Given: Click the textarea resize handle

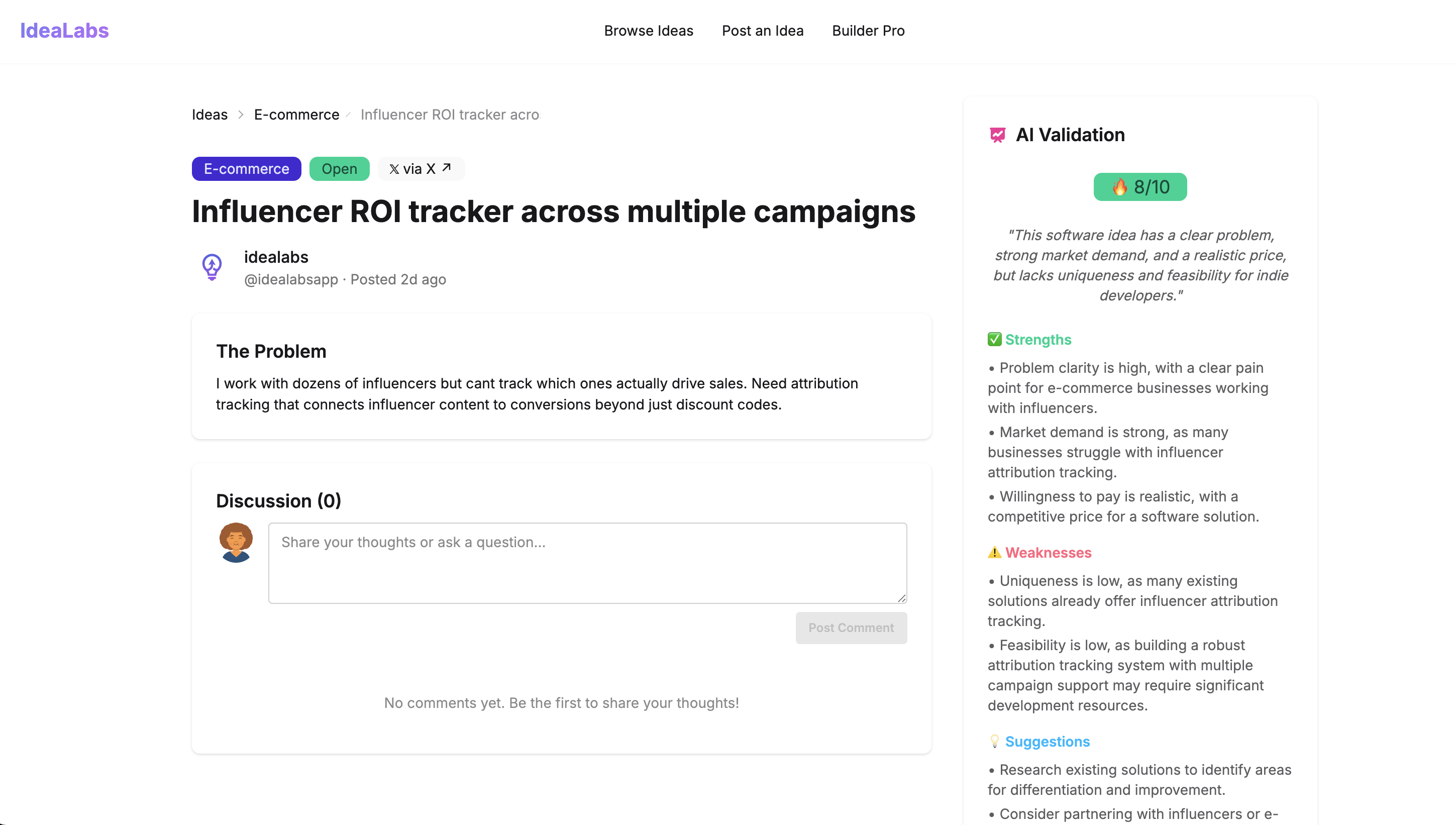Looking at the screenshot, I should tap(901, 598).
